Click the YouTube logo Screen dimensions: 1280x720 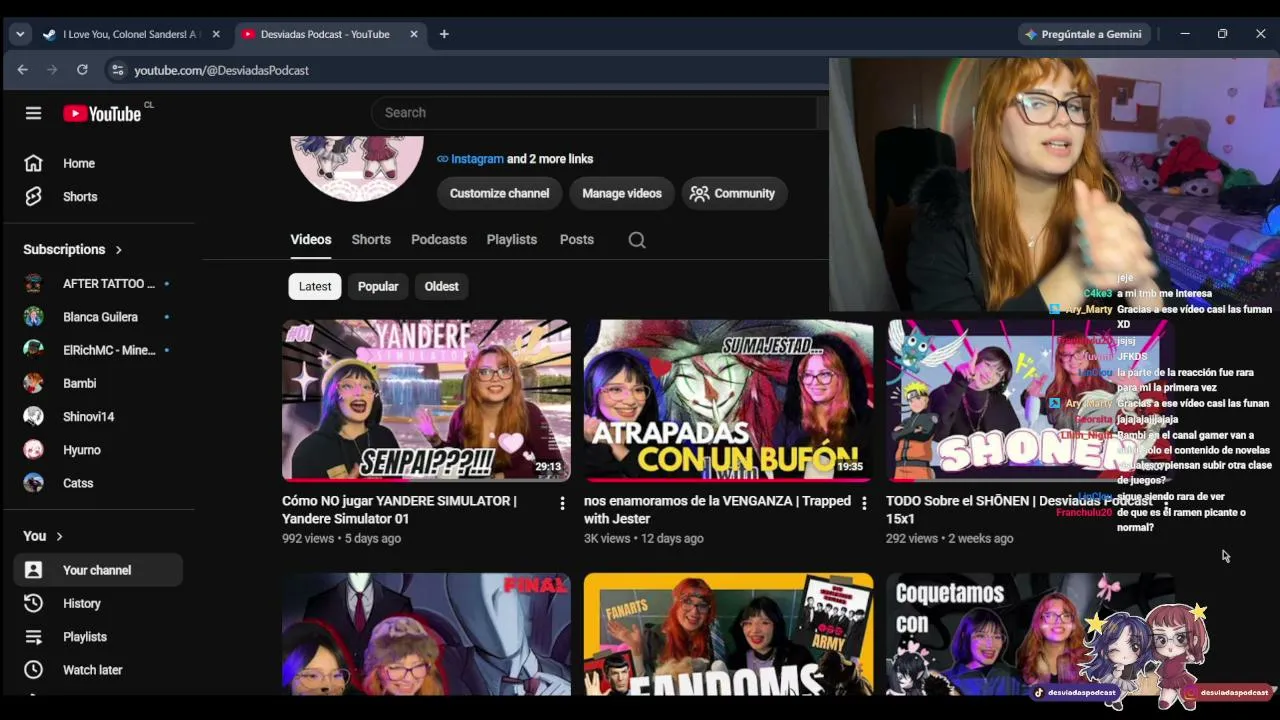(102, 113)
